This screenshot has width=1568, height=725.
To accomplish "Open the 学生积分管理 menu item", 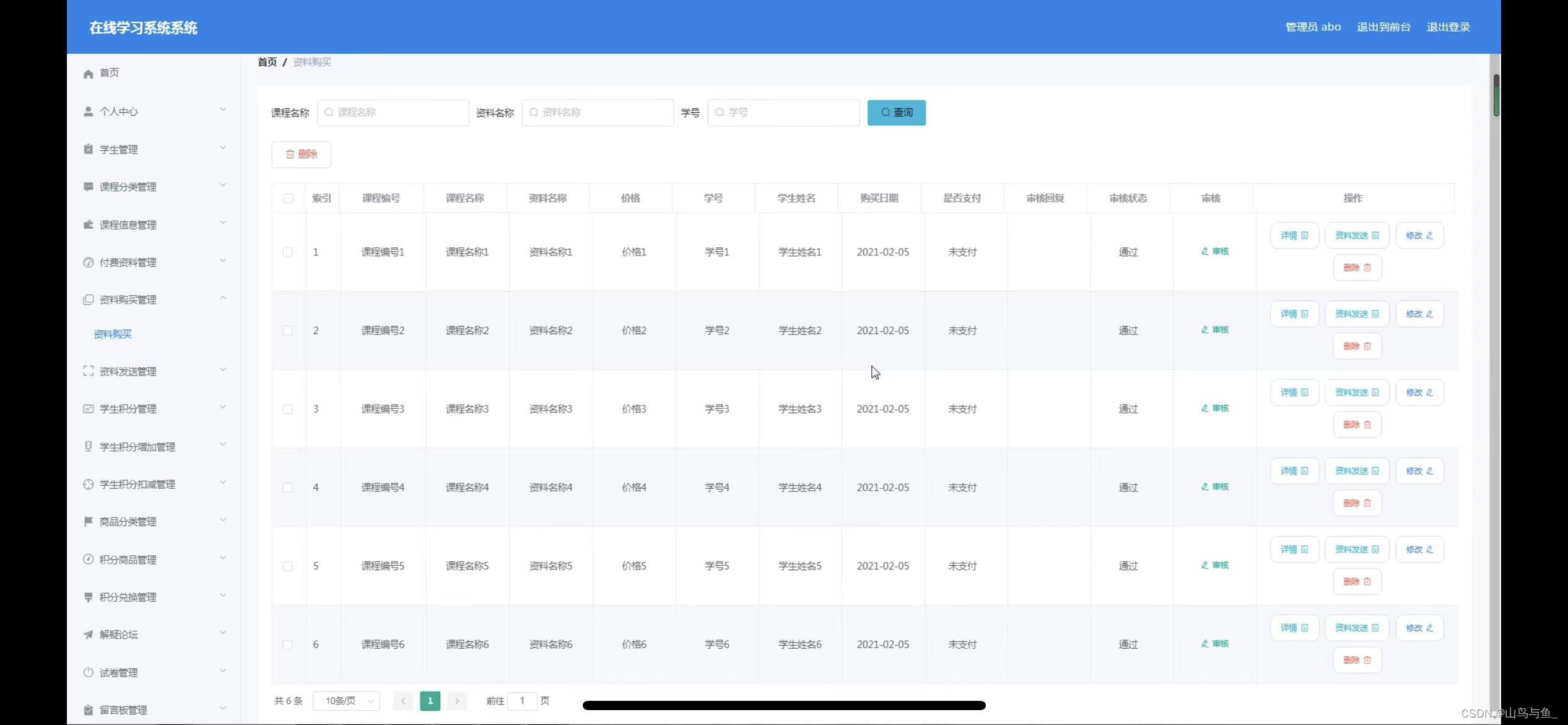I will click(128, 409).
